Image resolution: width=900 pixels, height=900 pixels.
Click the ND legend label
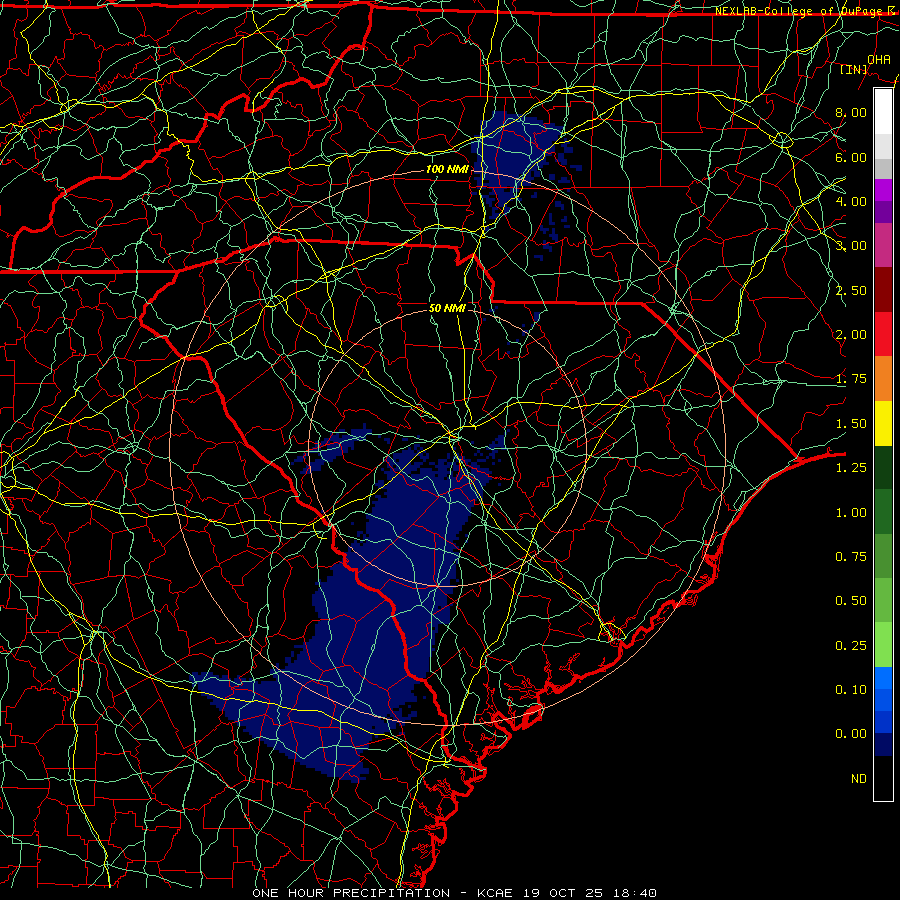click(859, 779)
